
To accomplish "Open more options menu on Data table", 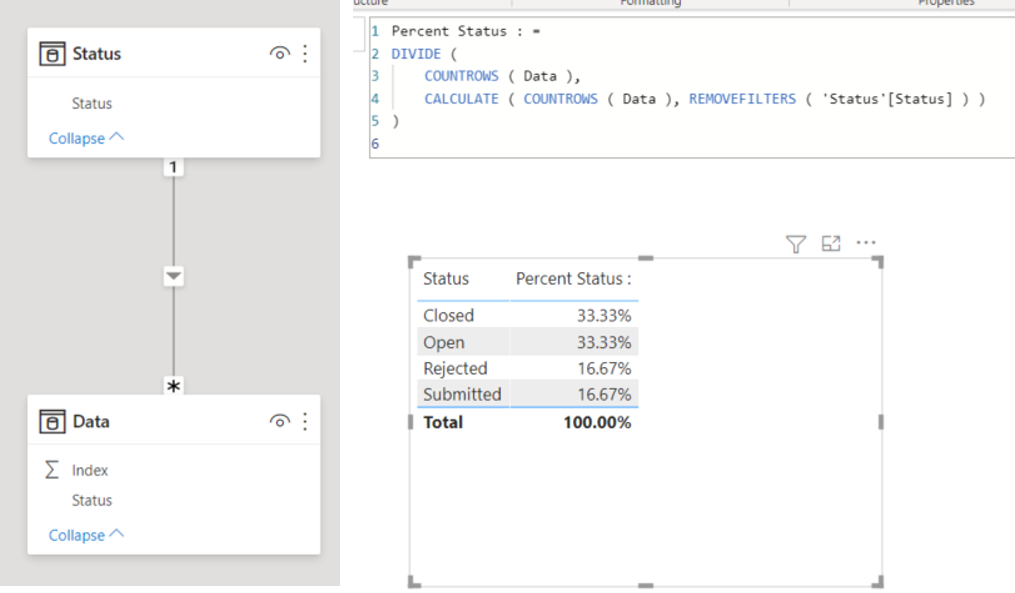I will tap(305, 421).
